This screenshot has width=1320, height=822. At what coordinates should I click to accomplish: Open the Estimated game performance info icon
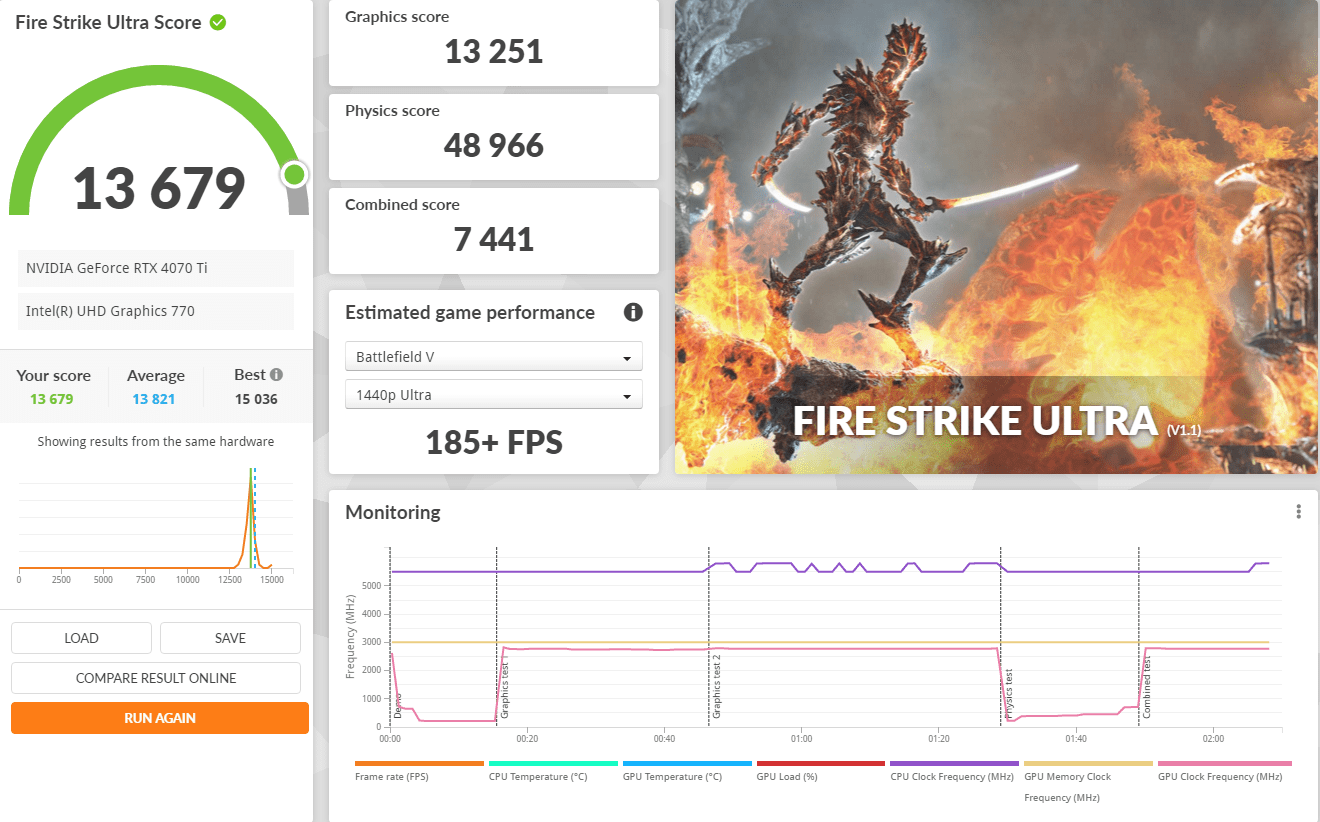point(633,312)
